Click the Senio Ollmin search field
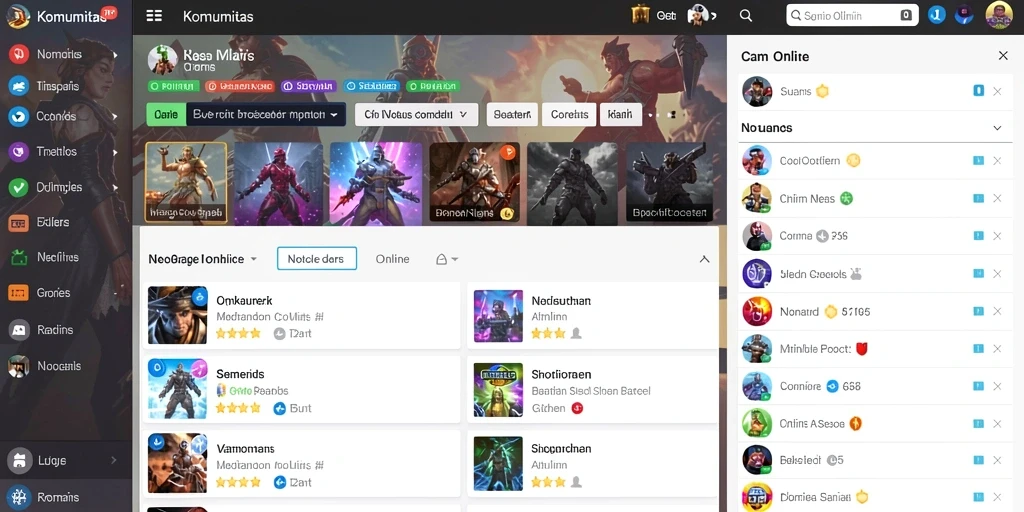This screenshot has width=1024, height=512. coord(852,15)
